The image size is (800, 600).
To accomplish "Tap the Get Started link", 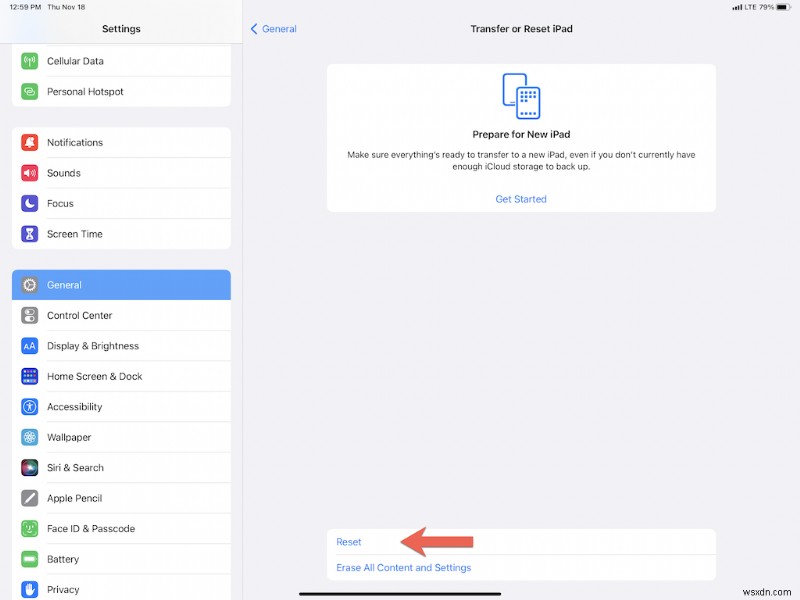I will (520, 199).
